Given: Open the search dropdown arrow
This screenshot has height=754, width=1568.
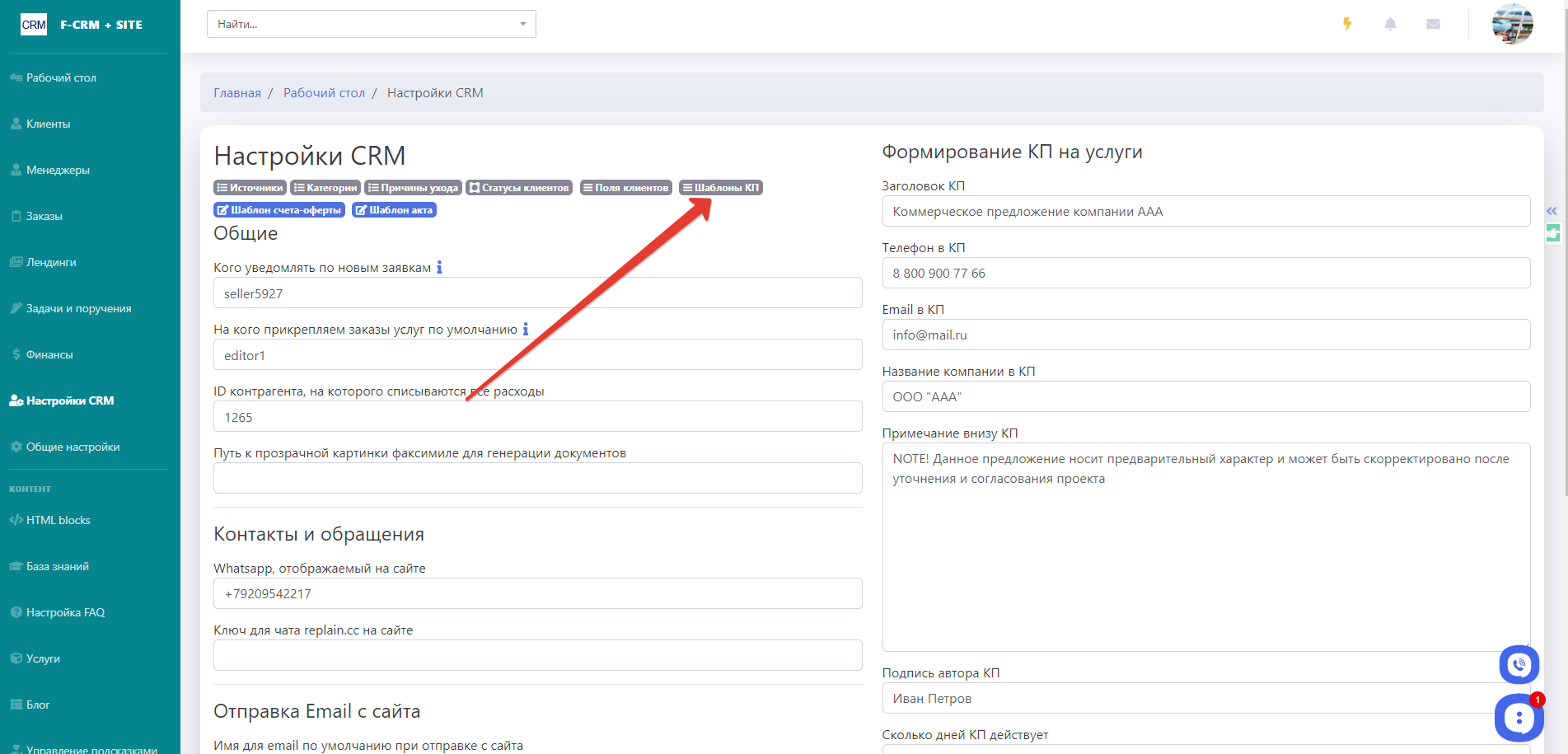Looking at the screenshot, I should [x=522, y=24].
